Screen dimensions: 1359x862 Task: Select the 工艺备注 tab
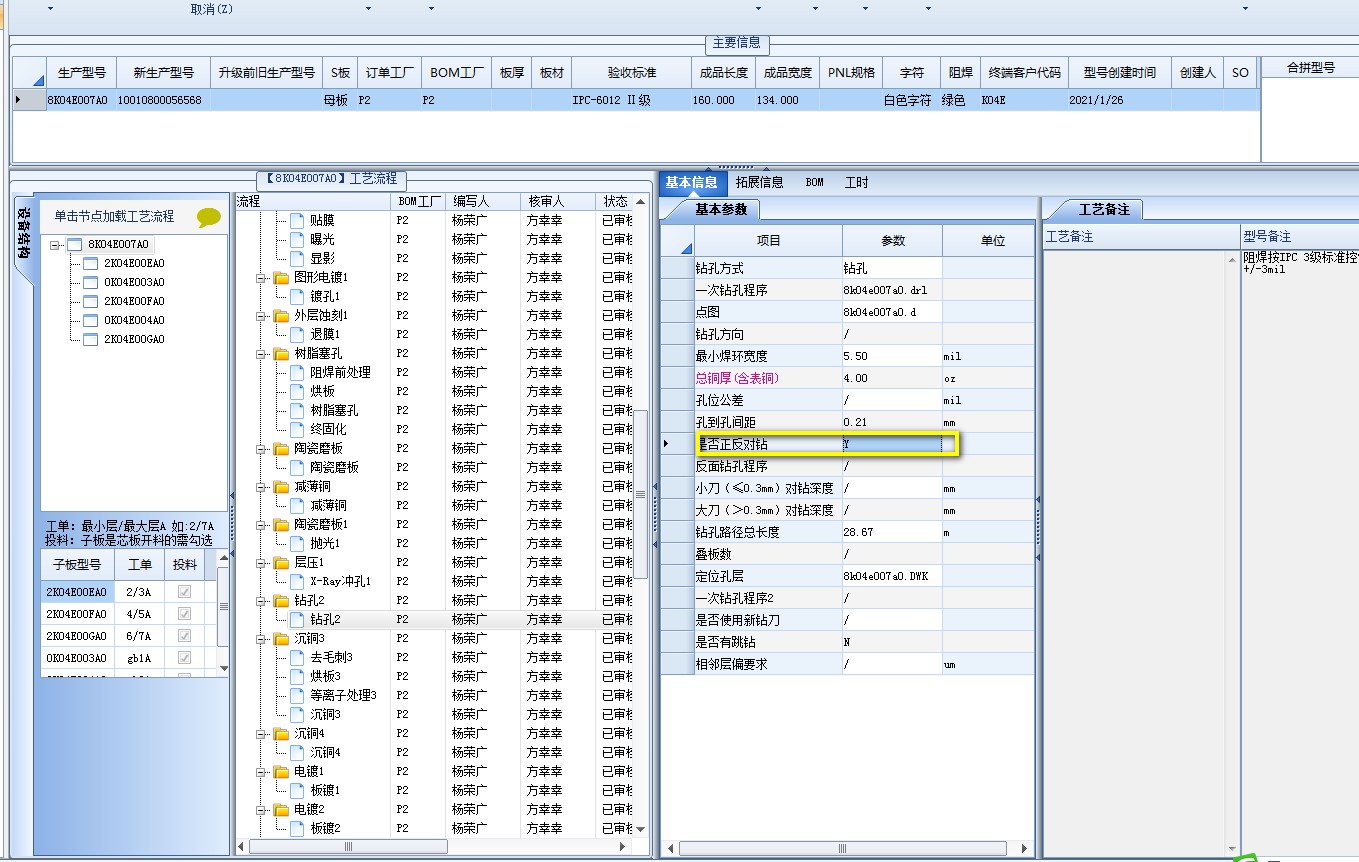click(x=1103, y=210)
